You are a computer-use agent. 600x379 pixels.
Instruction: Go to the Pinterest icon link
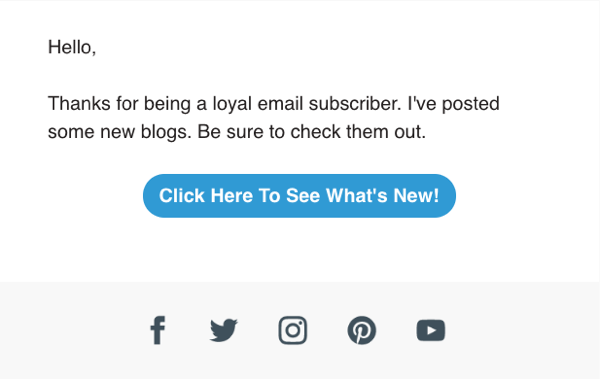pyautogui.click(x=362, y=330)
